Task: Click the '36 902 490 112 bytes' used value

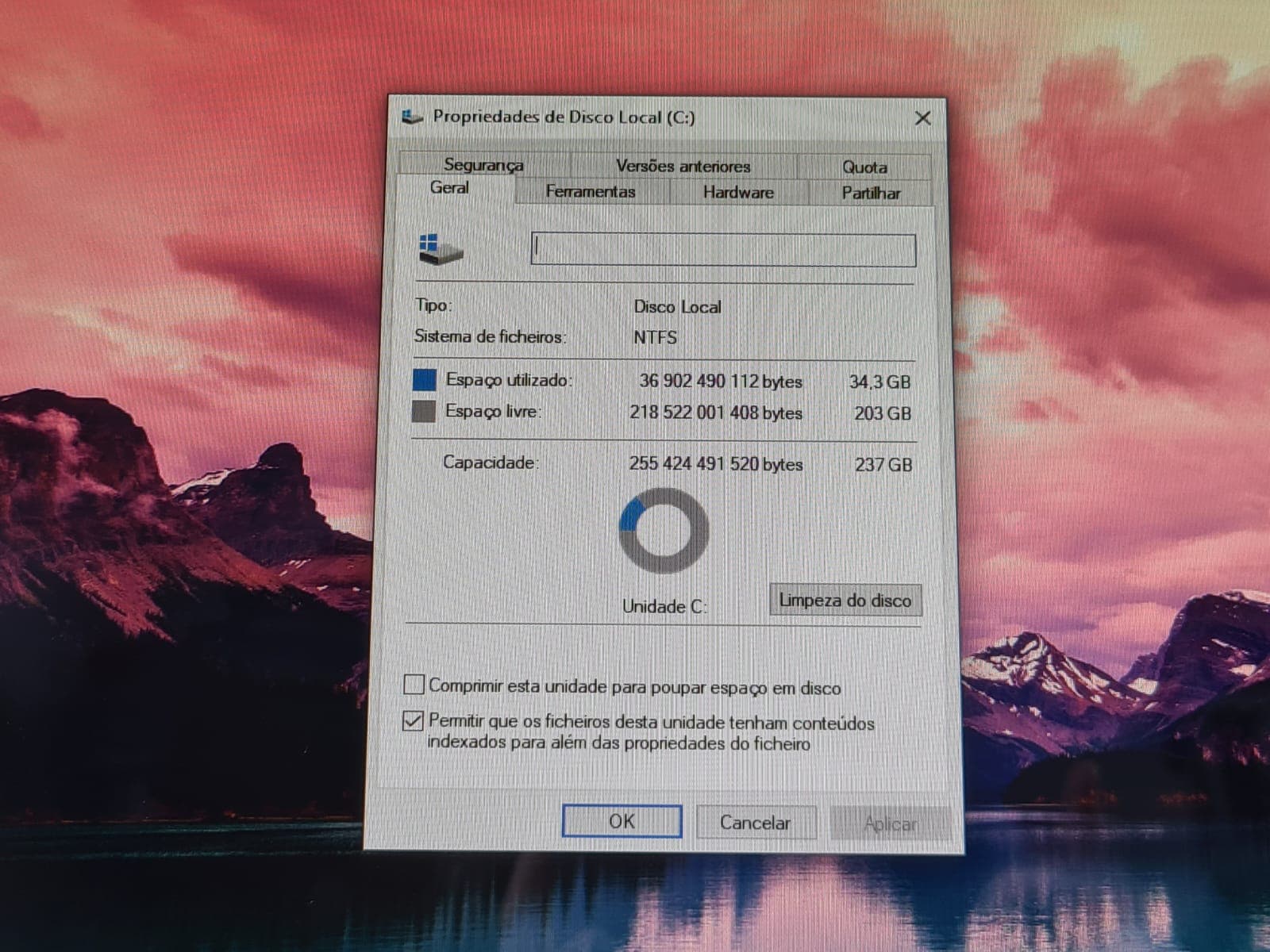Action: coord(721,381)
